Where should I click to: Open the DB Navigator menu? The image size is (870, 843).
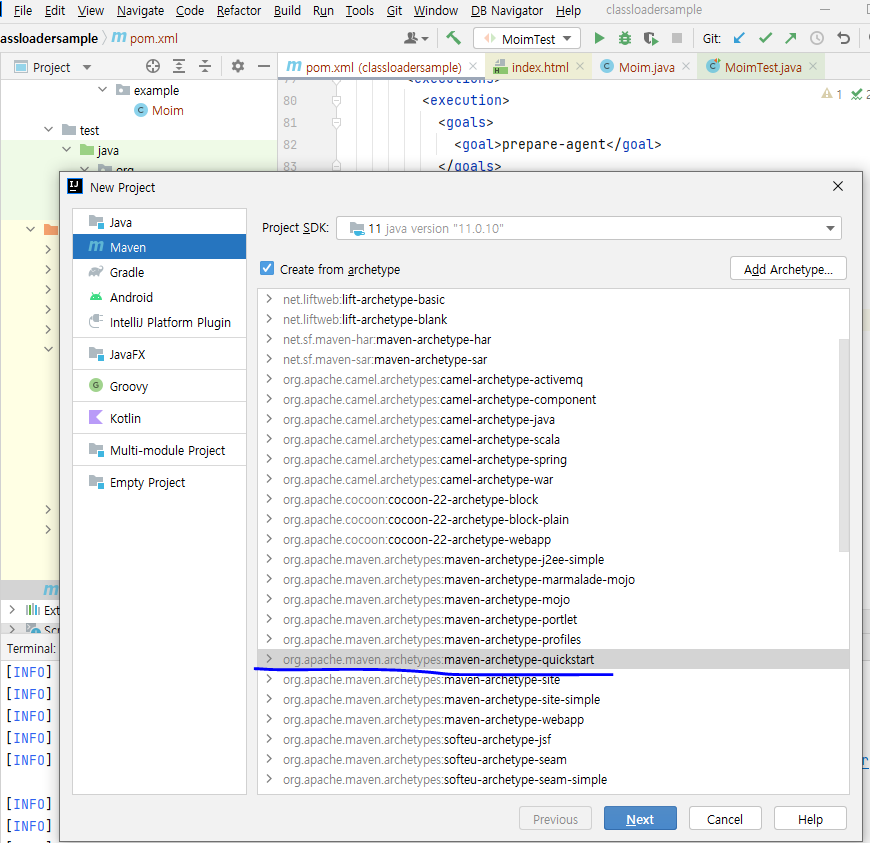point(507,11)
